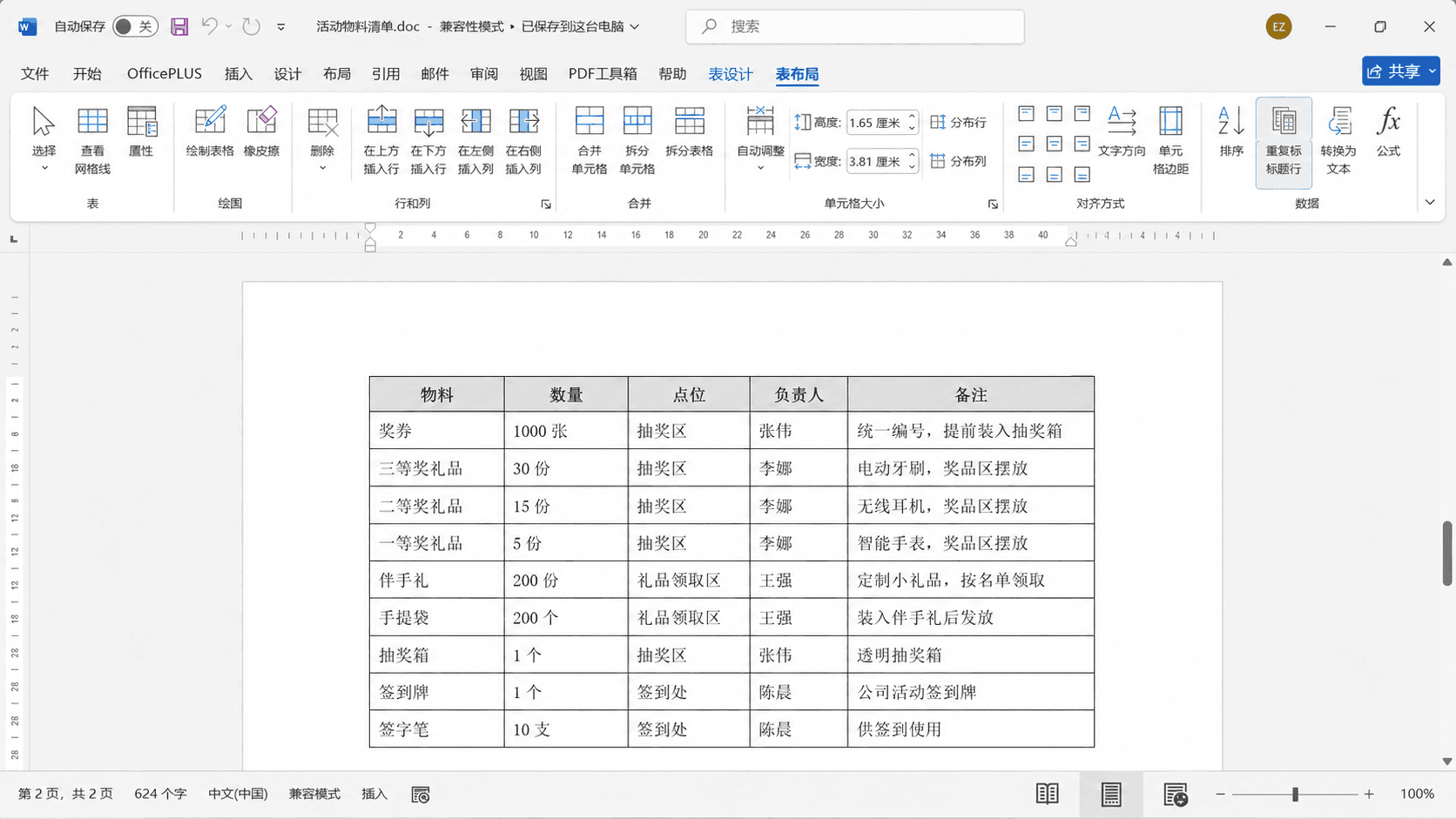Select the 橡皮擦 eraser tool
The image size is (1456, 819).
[x=261, y=131]
